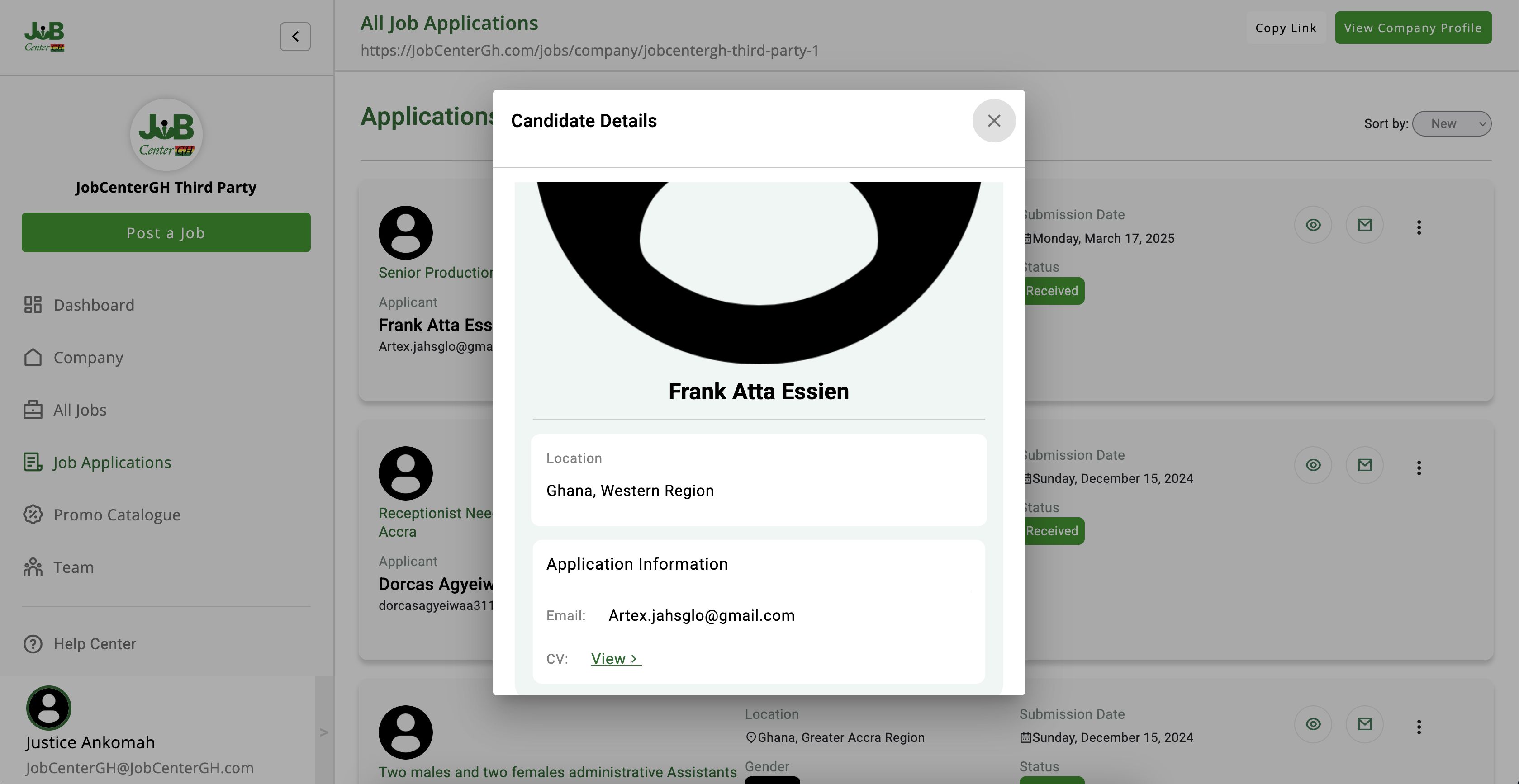
Task: Collapse the sidebar with the chevron button
Action: [x=295, y=37]
